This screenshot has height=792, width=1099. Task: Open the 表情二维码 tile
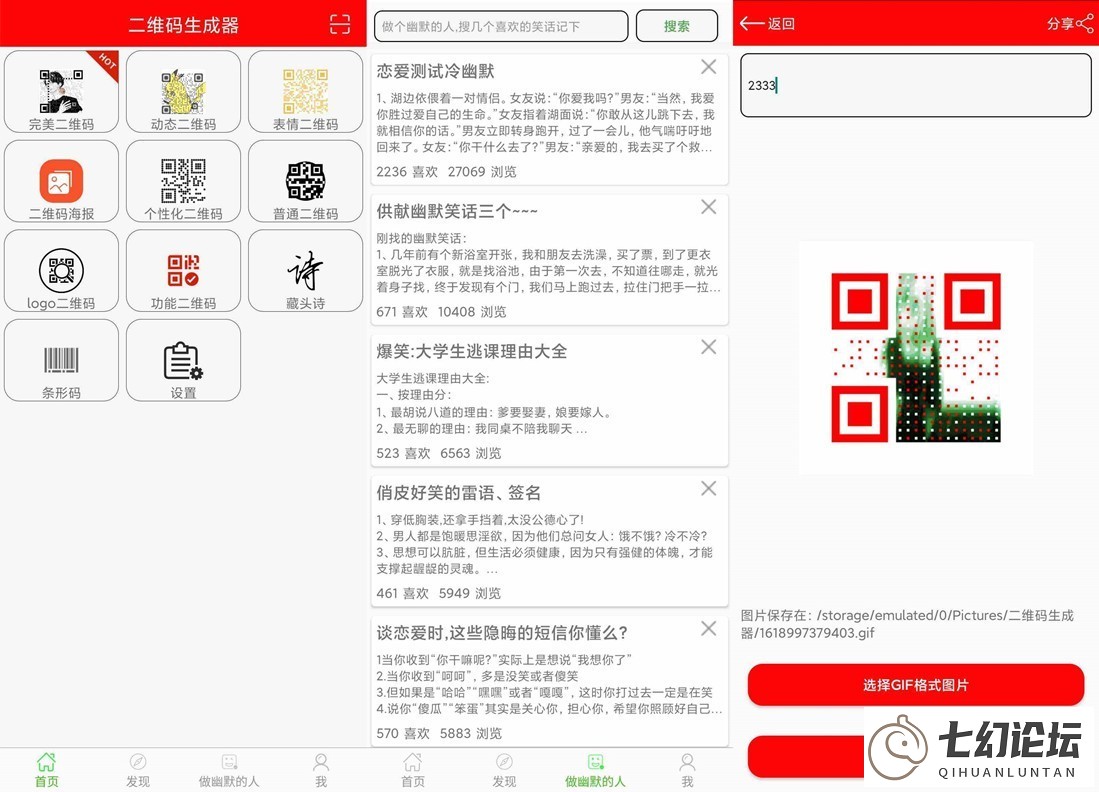306,92
